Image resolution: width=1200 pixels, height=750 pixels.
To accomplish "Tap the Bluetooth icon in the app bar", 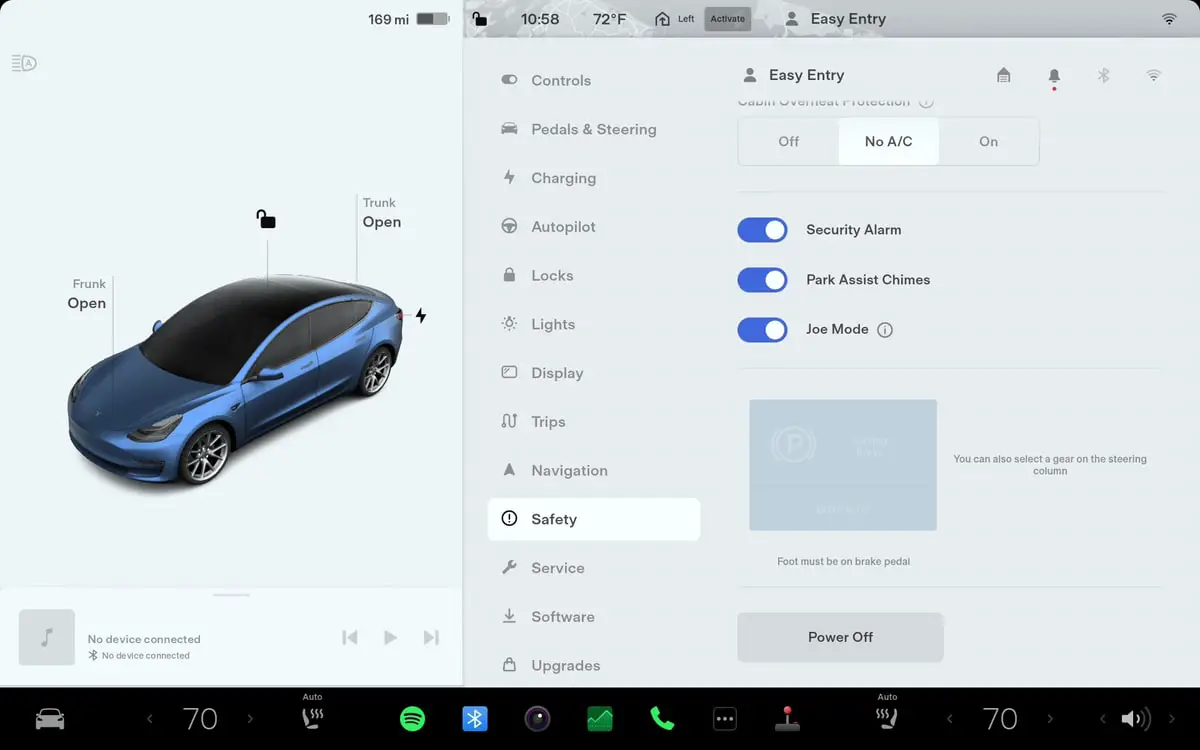I will click(x=474, y=718).
